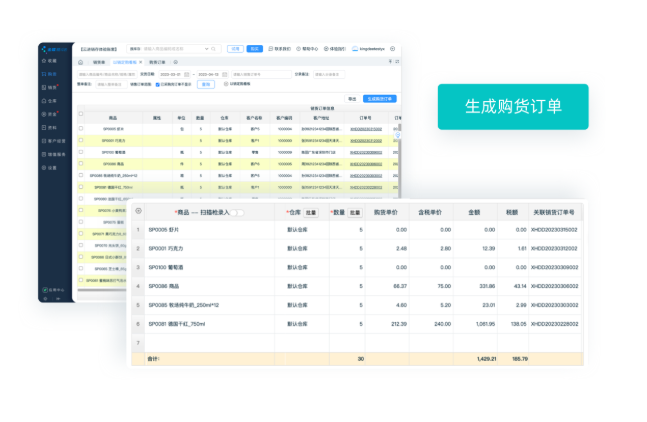Viewport: 647px width, 422px height.
Task: Toggle the 扫描枪录入 switch
Action: [238, 212]
